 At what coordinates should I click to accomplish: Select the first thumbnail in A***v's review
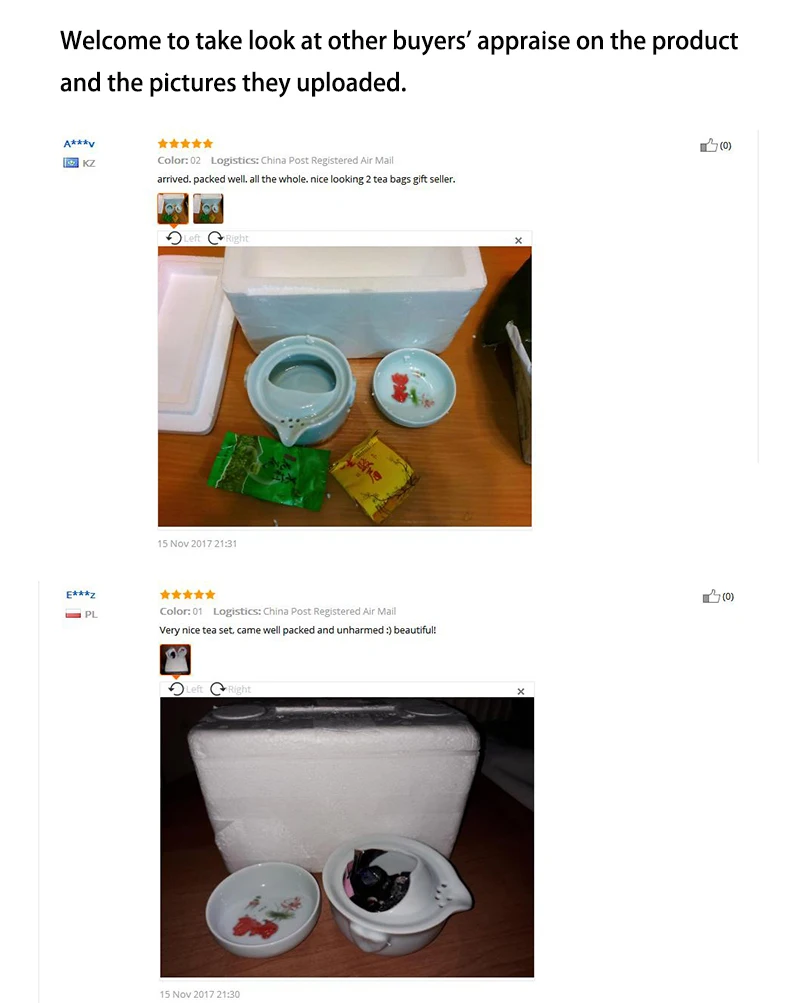[173, 209]
